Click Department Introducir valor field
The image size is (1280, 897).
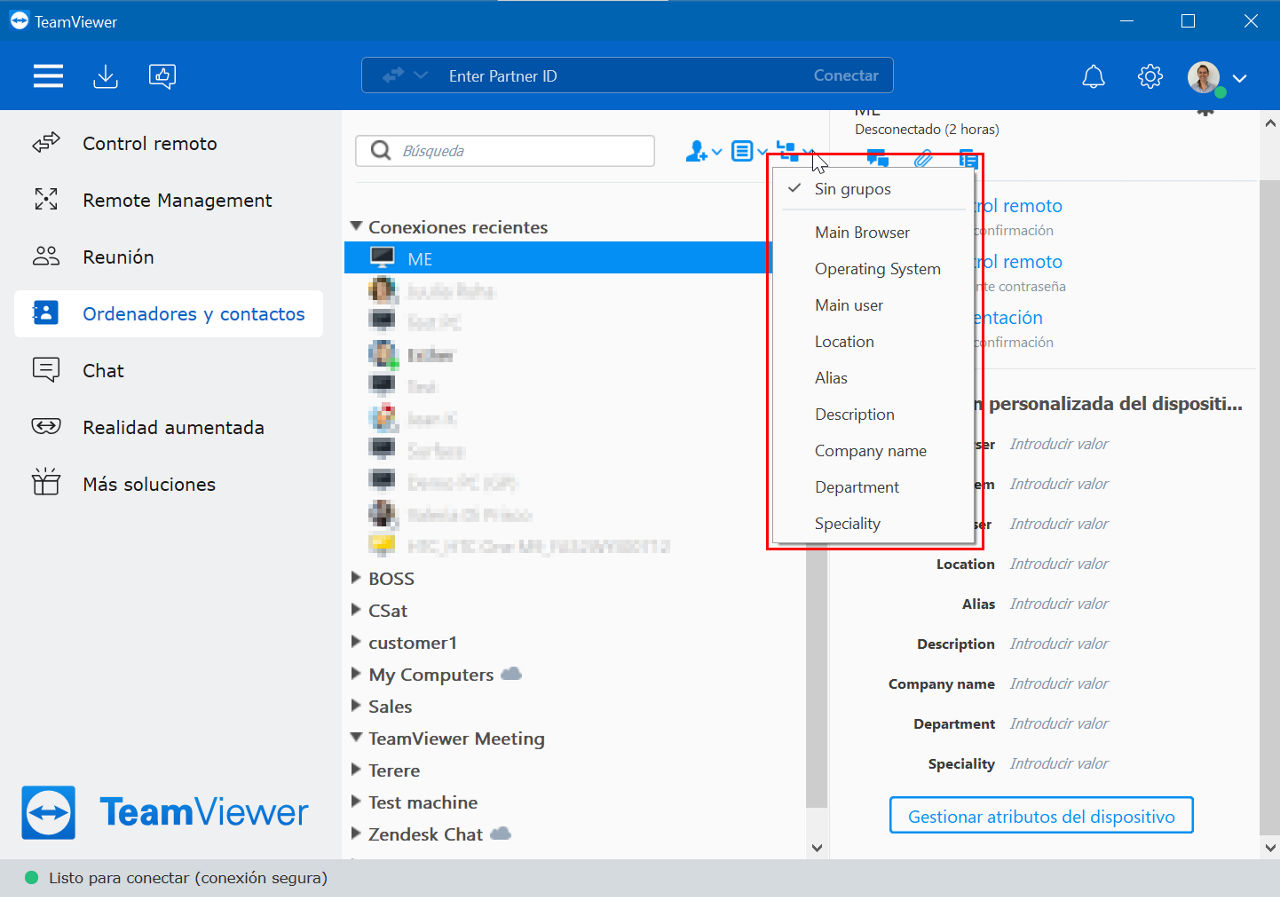(1059, 724)
